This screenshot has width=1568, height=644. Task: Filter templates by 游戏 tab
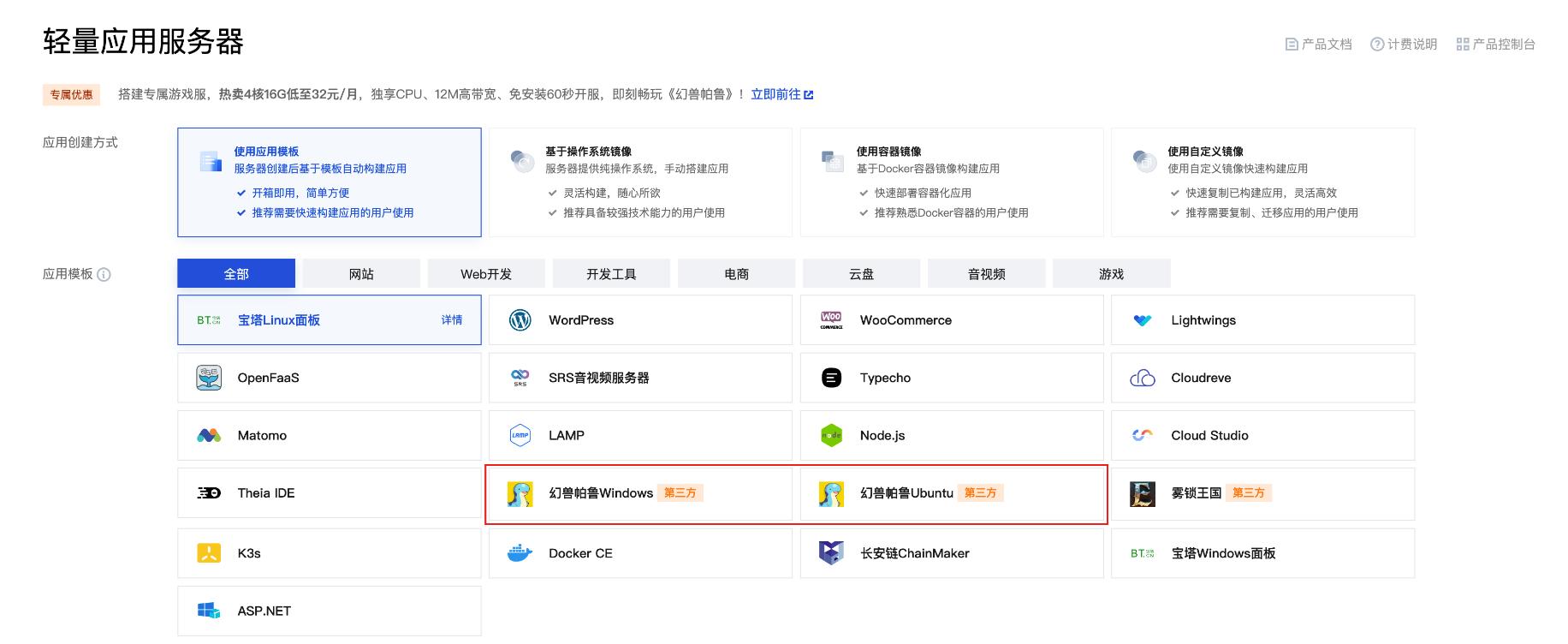pyautogui.click(x=1112, y=274)
